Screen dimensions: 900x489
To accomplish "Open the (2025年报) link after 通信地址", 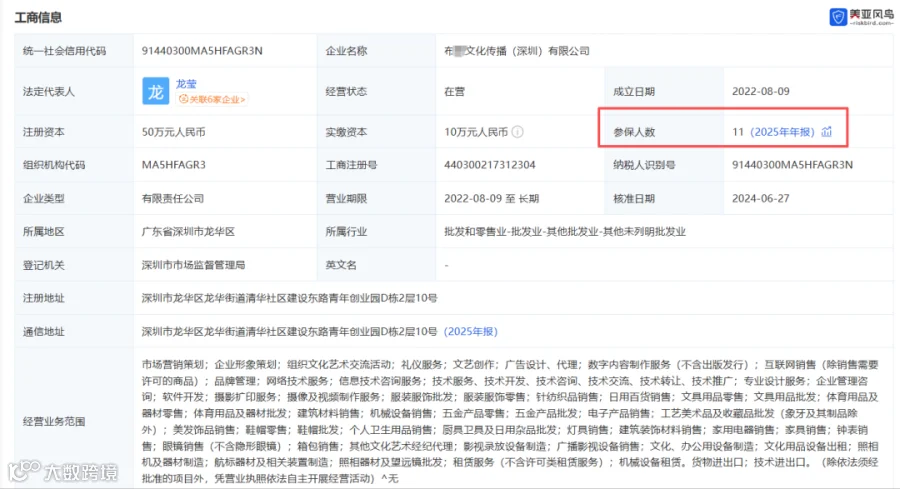I will [471, 332].
